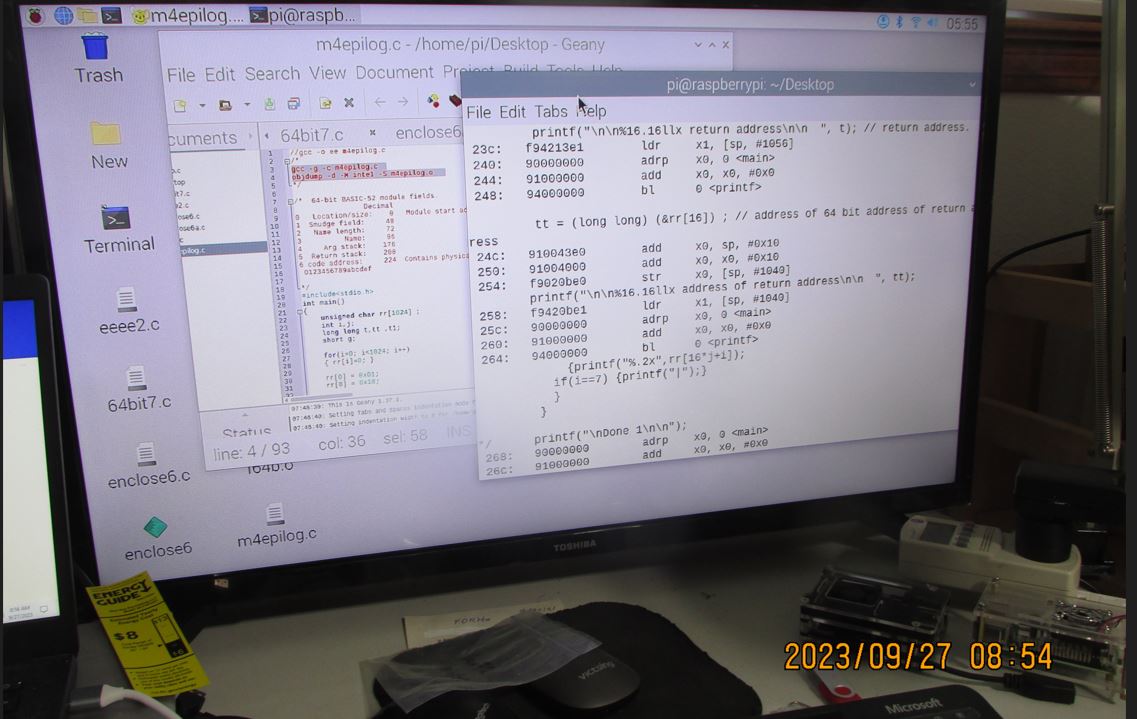Open the terminal's Edit menu
1137x719 pixels.
512,112
